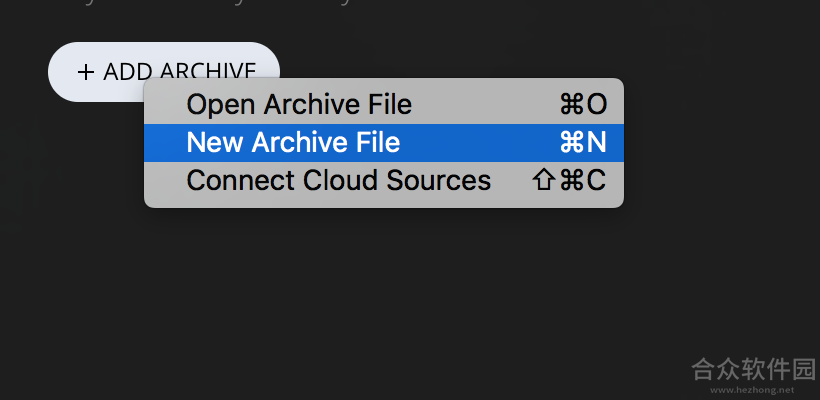Click the shift arrow symbol beside ⌘C
This screenshot has width=820, height=400.
pyautogui.click(x=544, y=181)
